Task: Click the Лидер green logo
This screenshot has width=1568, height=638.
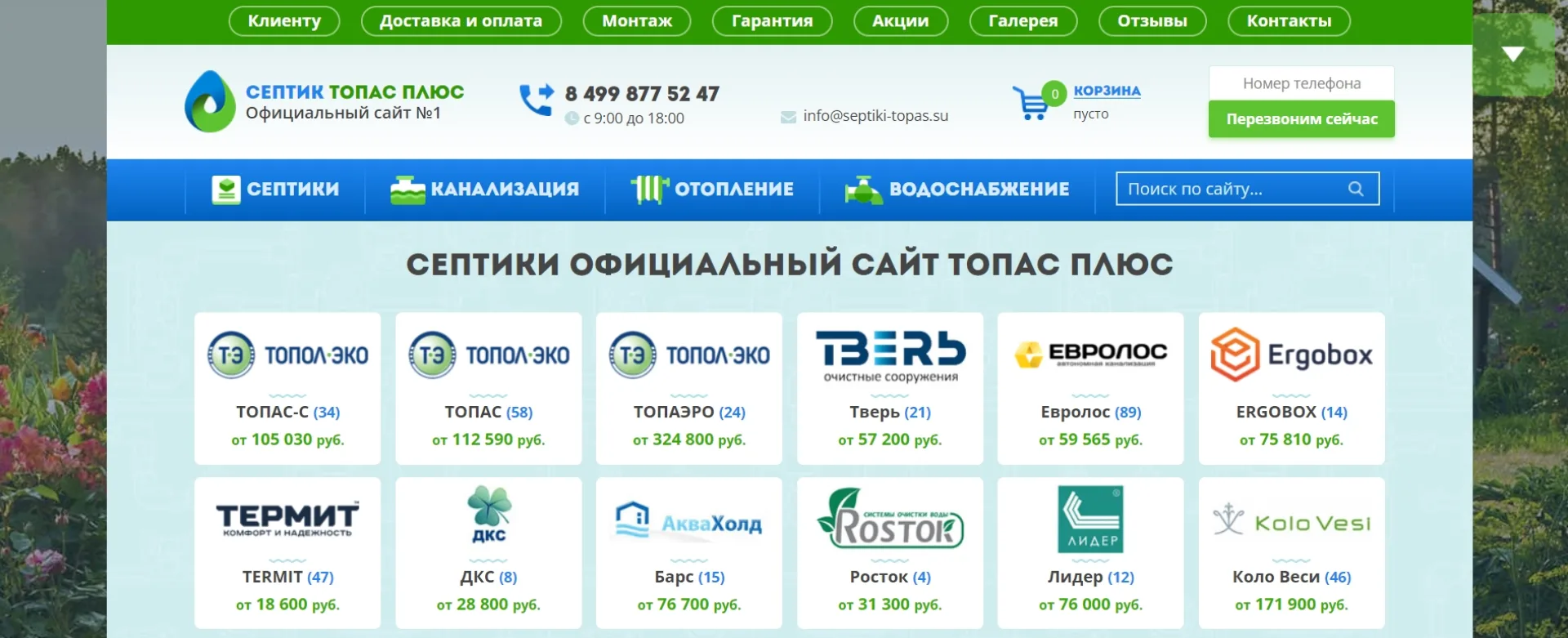Action: pyautogui.click(x=1090, y=520)
